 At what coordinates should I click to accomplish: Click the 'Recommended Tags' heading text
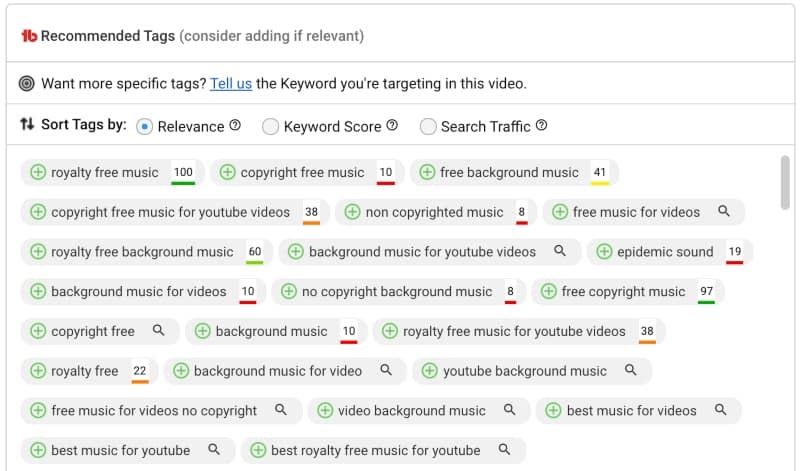pos(108,36)
